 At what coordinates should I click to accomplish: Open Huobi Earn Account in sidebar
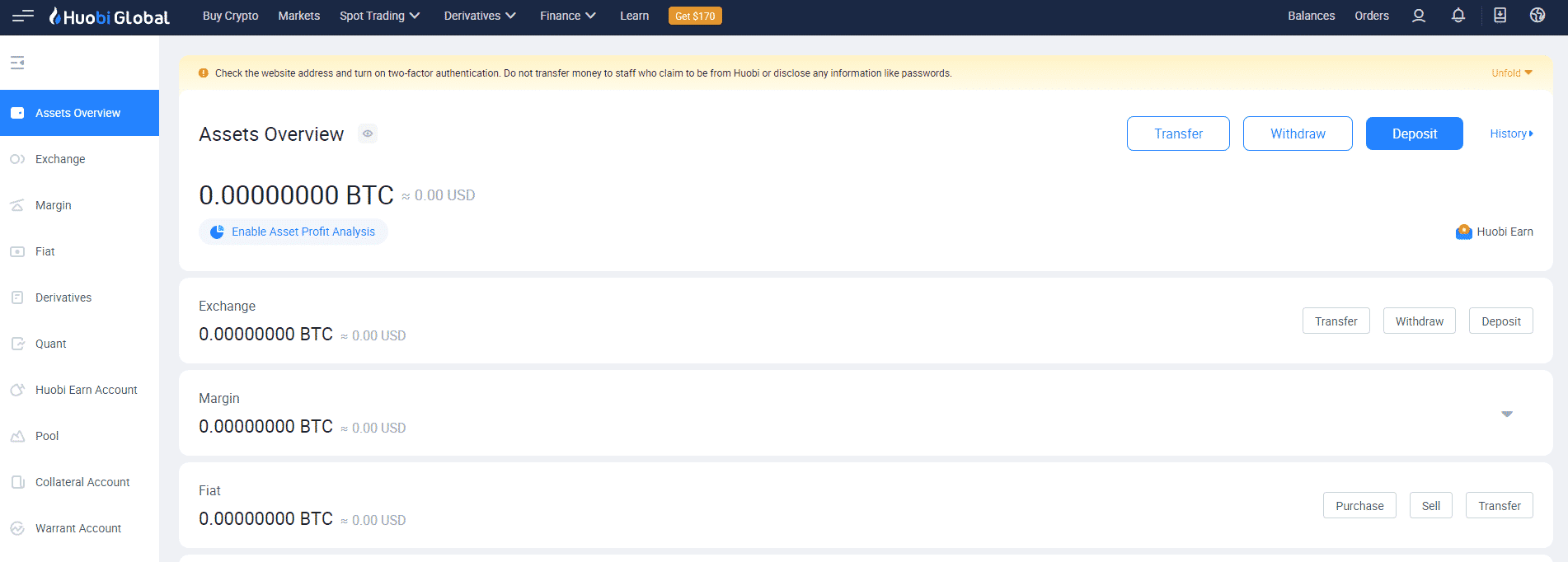pos(86,390)
